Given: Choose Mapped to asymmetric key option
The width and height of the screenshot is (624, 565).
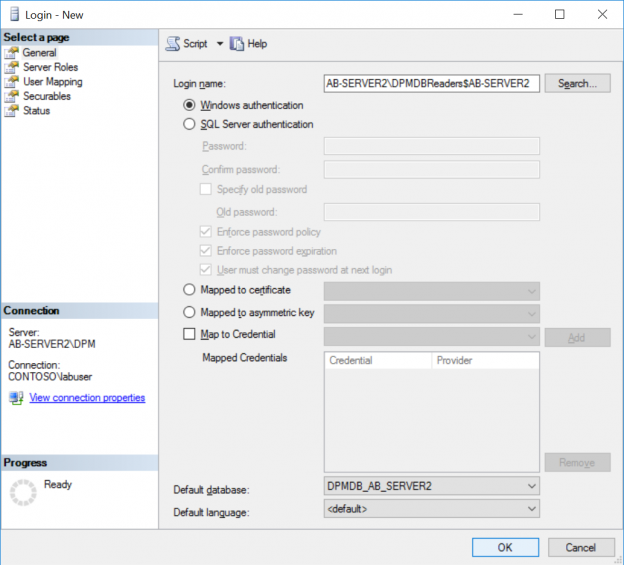Looking at the screenshot, I should coord(189,312).
